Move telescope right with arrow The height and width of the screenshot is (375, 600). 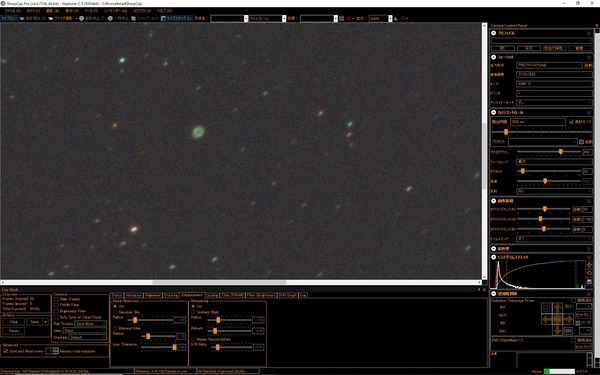click(x=568, y=319)
